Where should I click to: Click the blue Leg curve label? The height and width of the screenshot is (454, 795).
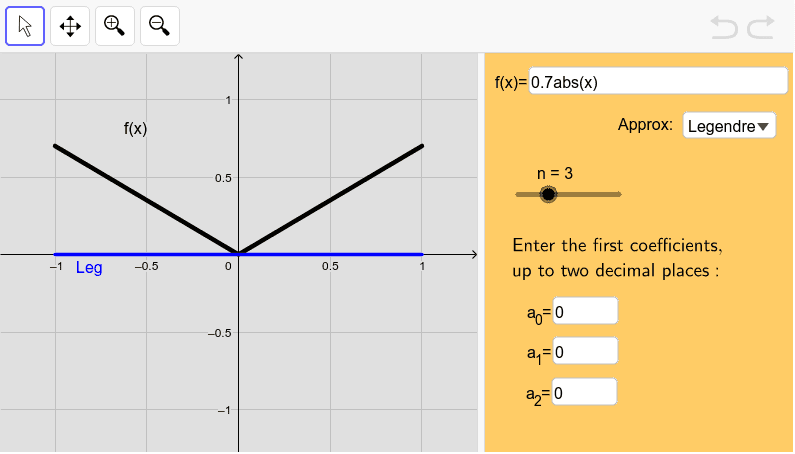point(89,267)
